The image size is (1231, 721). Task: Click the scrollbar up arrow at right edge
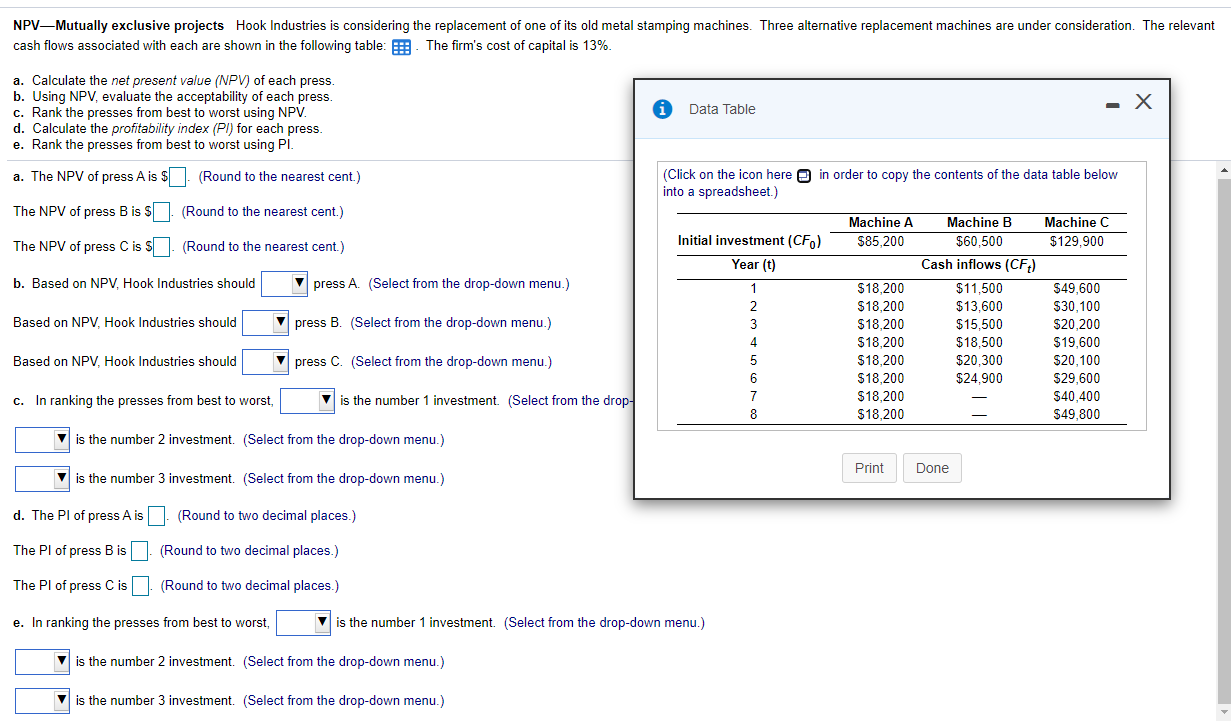1224,169
